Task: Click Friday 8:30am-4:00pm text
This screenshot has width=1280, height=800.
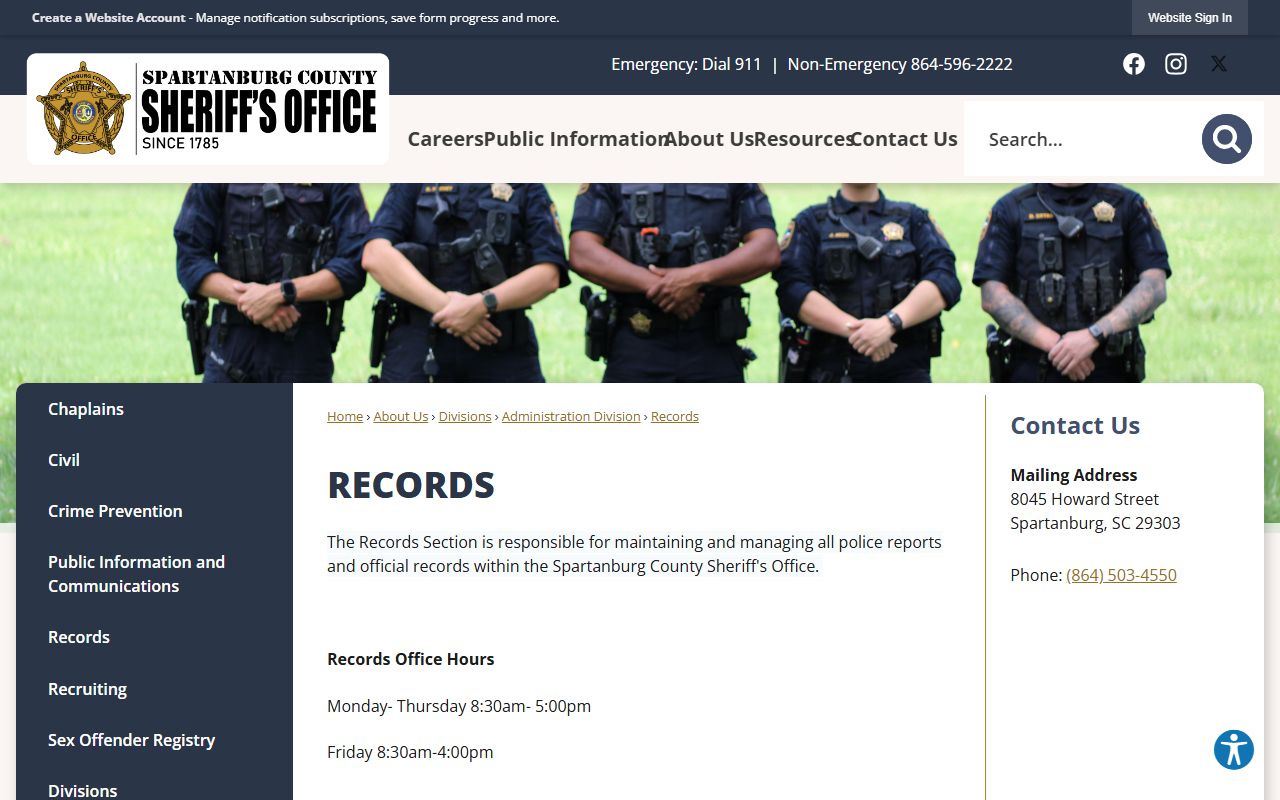Action: point(410,752)
